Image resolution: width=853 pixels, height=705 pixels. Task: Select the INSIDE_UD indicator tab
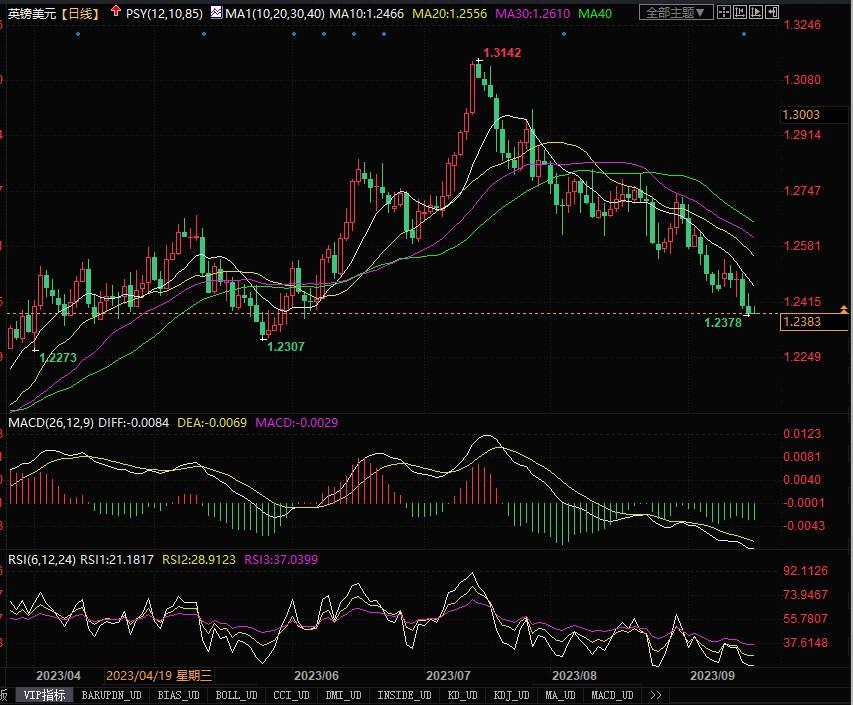(404, 695)
